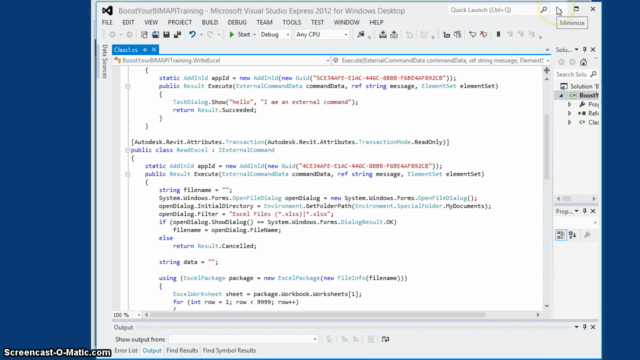Open the Data Sources side panel

pos(105,61)
